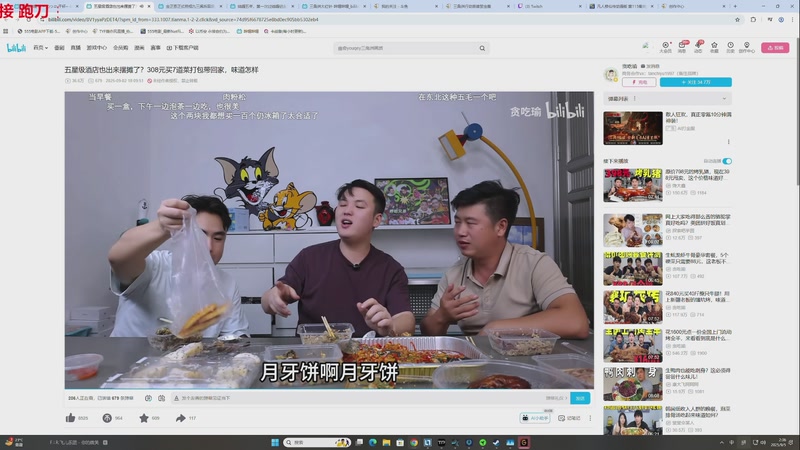Show hidden system tray icons
This screenshot has height=450, width=800.
click(721, 442)
